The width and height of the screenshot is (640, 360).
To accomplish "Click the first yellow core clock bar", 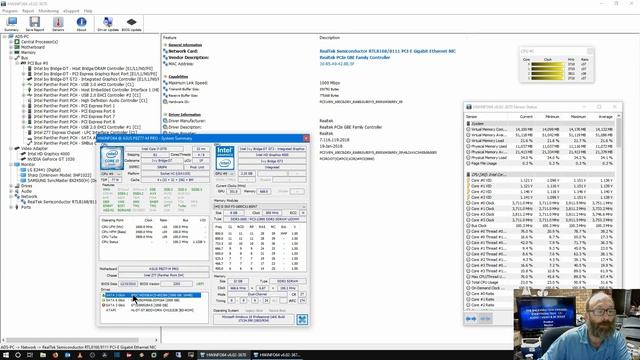I will pos(548,64).
